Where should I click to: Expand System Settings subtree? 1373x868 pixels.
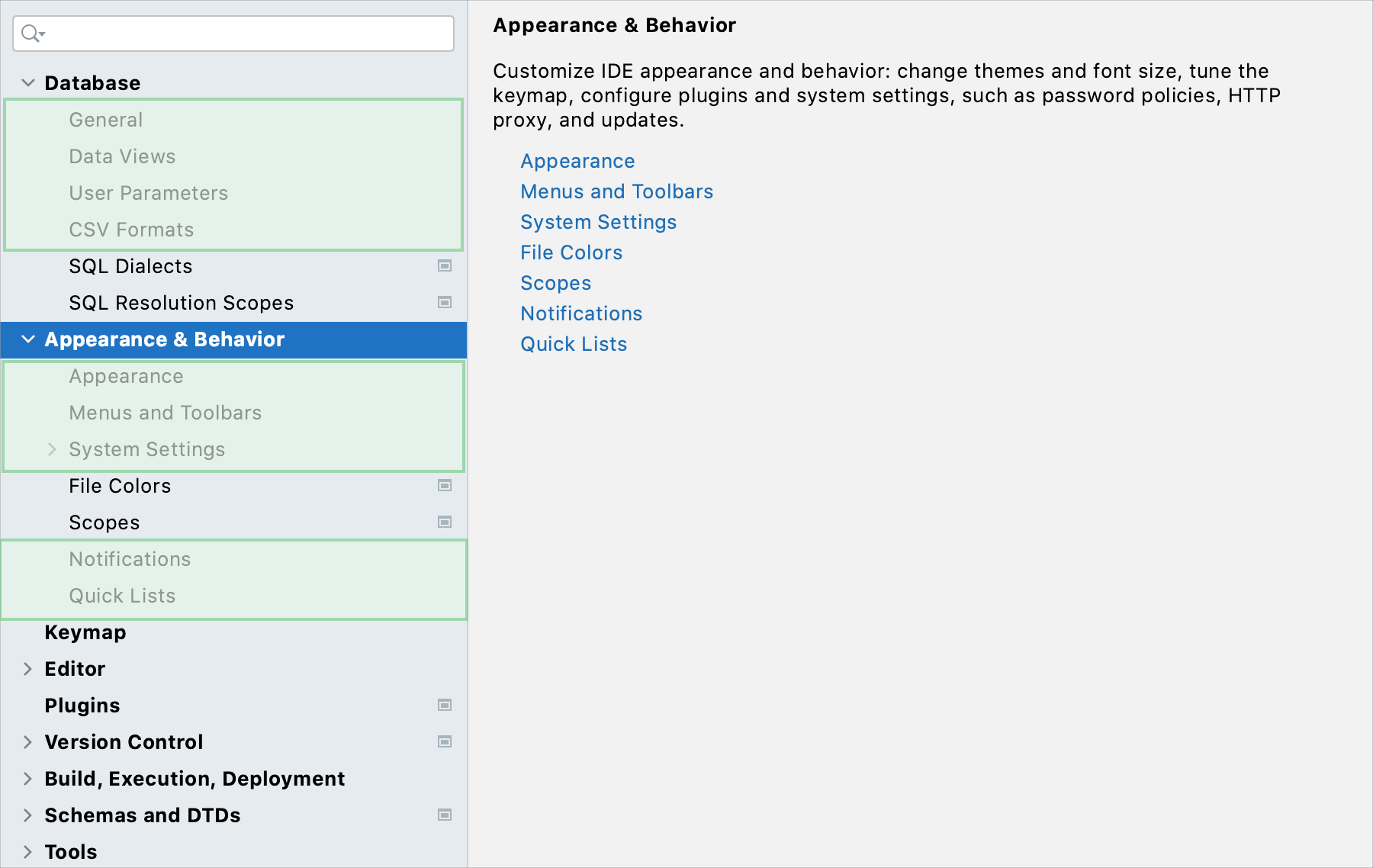click(51, 449)
